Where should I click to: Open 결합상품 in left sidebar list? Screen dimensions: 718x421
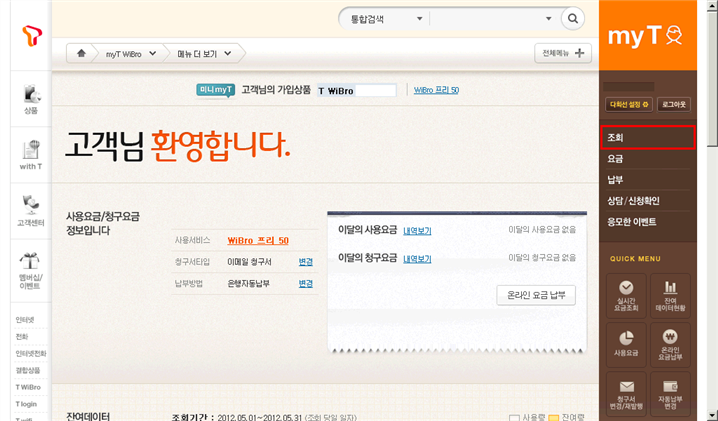(27, 370)
